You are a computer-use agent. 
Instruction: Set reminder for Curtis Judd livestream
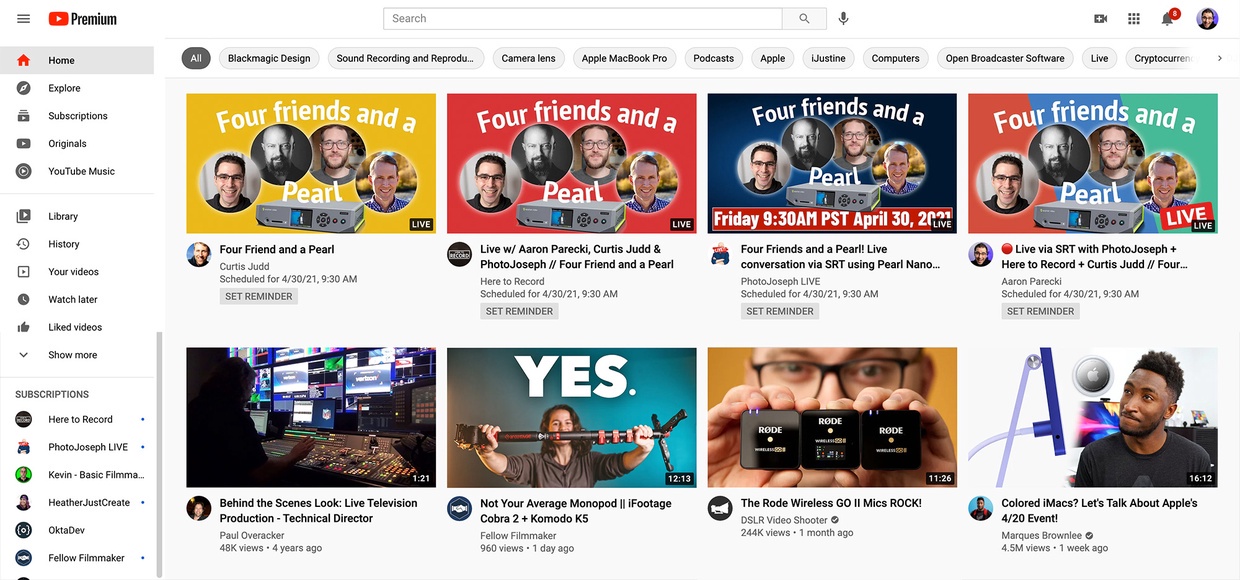click(259, 297)
